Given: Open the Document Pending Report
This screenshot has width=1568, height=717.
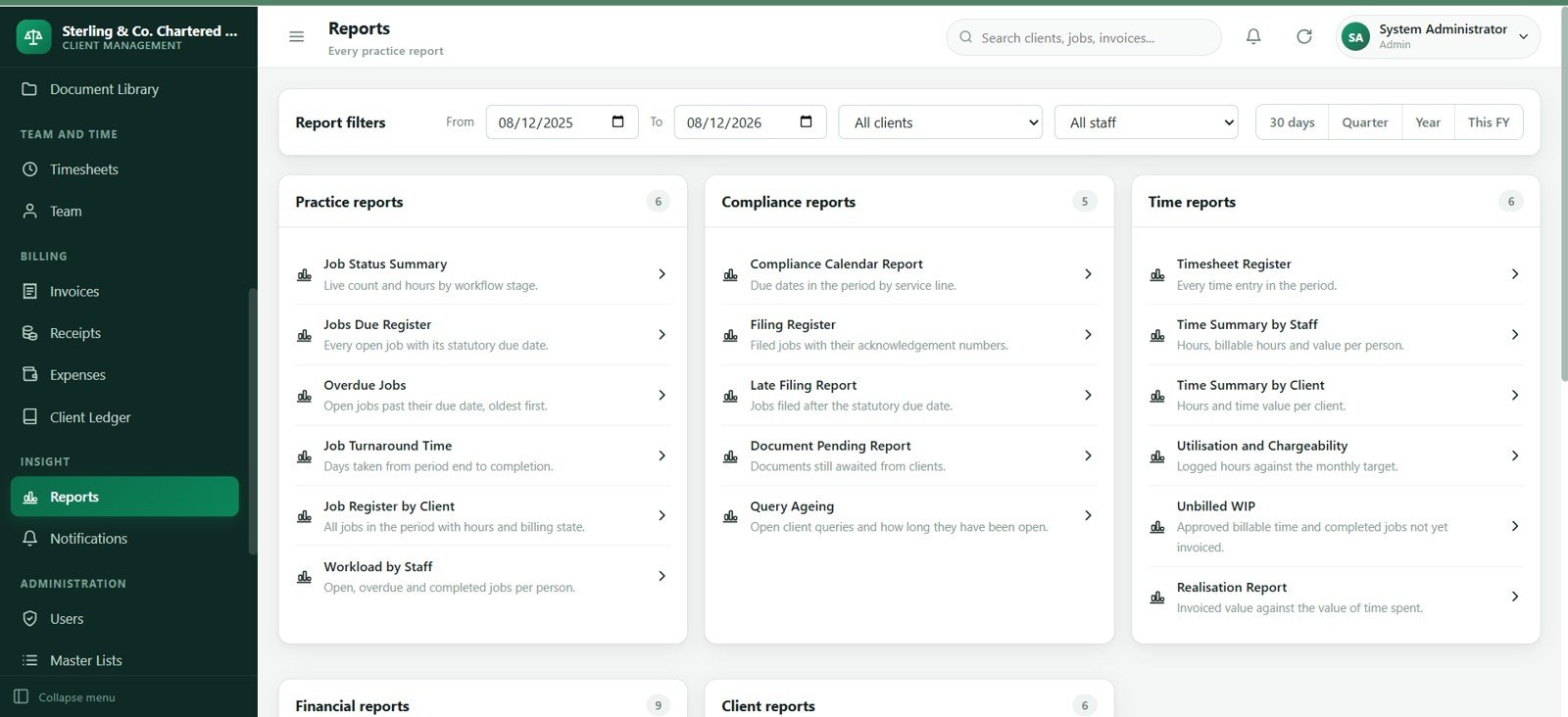Looking at the screenshot, I should click(x=909, y=455).
